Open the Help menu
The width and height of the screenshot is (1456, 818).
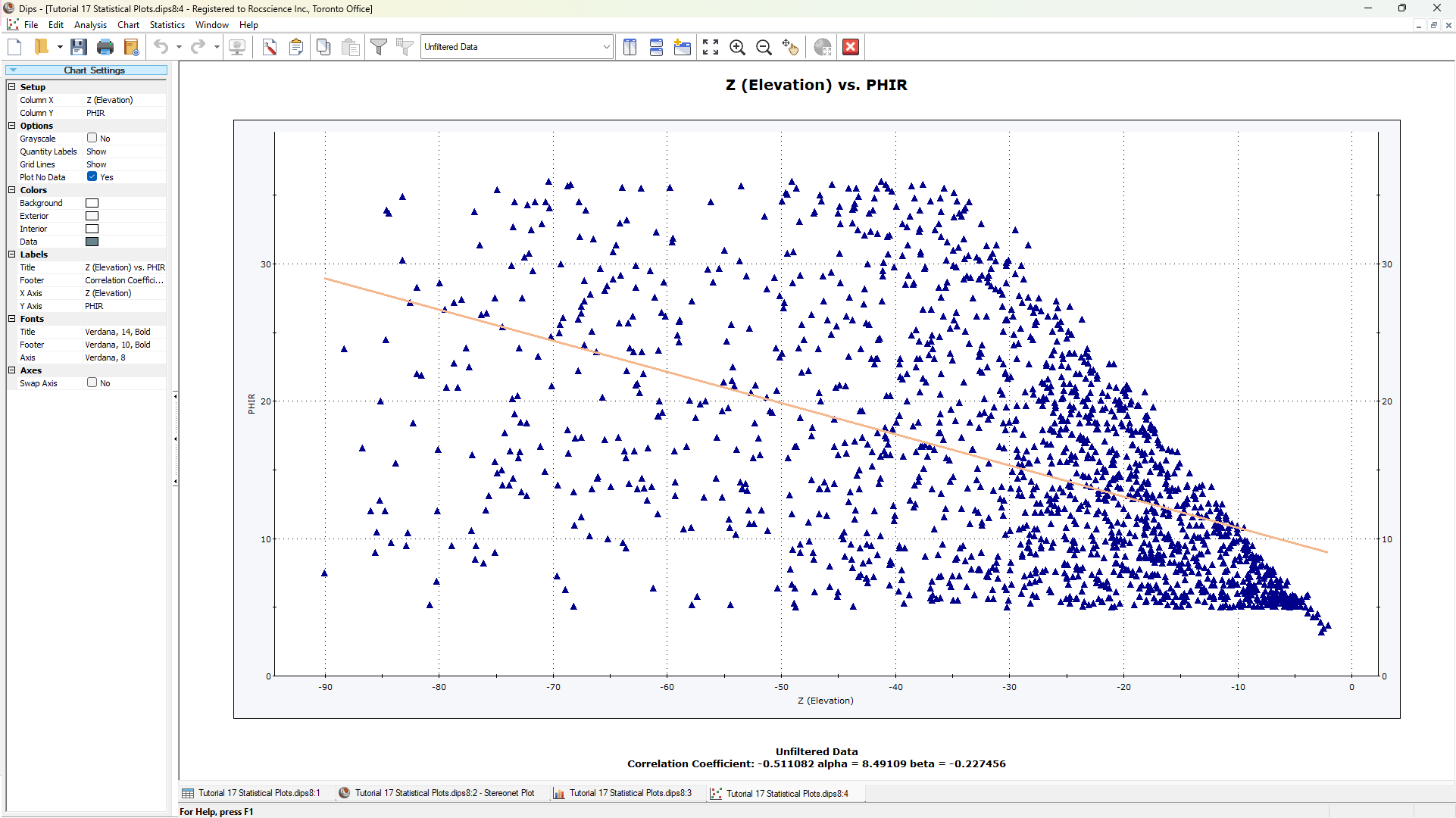[248, 25]
